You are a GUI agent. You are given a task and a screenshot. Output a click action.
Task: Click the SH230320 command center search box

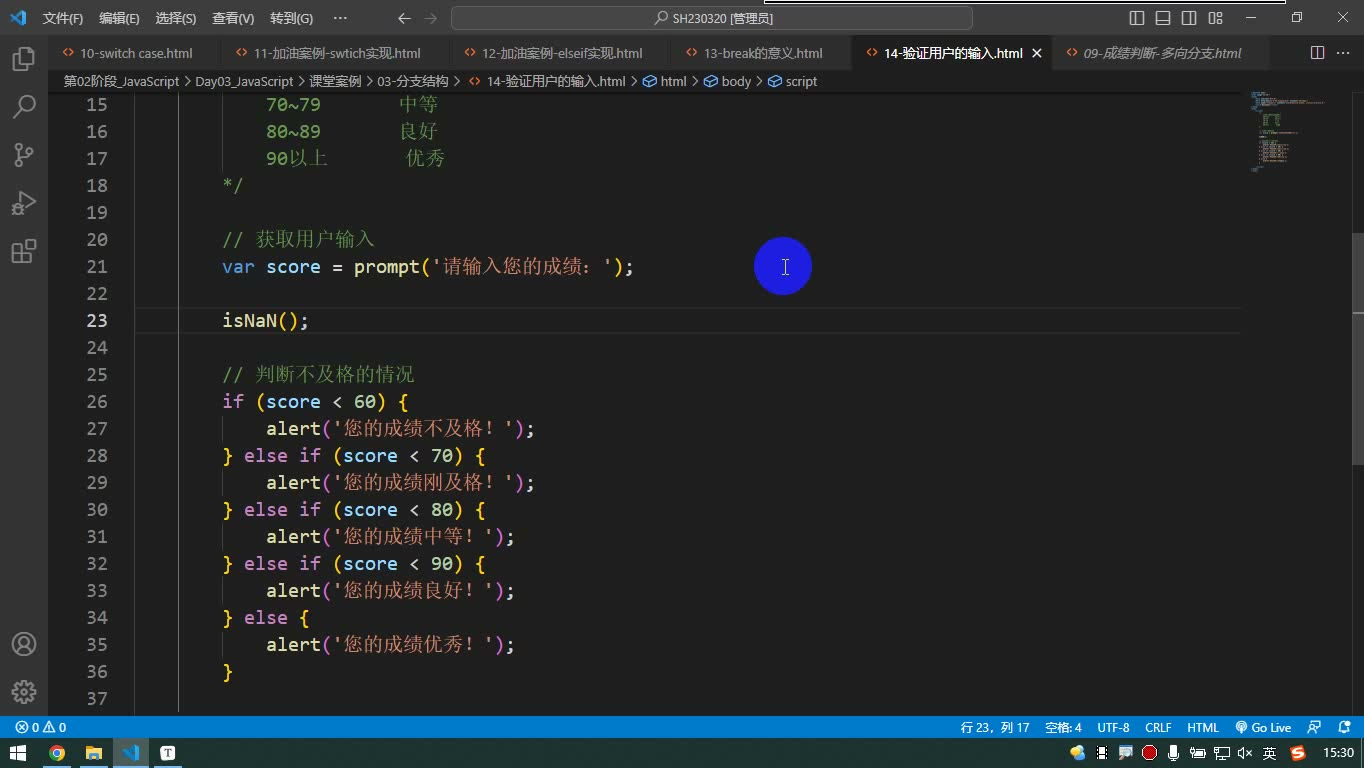coord(712,18)
